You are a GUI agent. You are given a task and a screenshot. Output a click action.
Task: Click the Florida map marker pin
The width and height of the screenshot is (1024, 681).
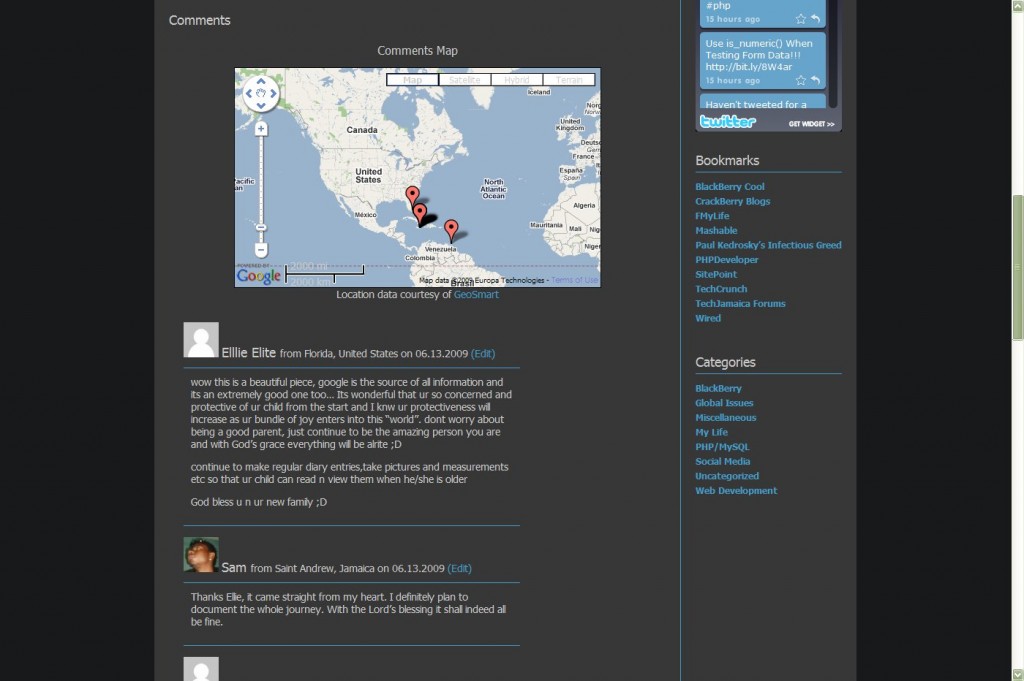pyautogui.click(x=411, y=195)
